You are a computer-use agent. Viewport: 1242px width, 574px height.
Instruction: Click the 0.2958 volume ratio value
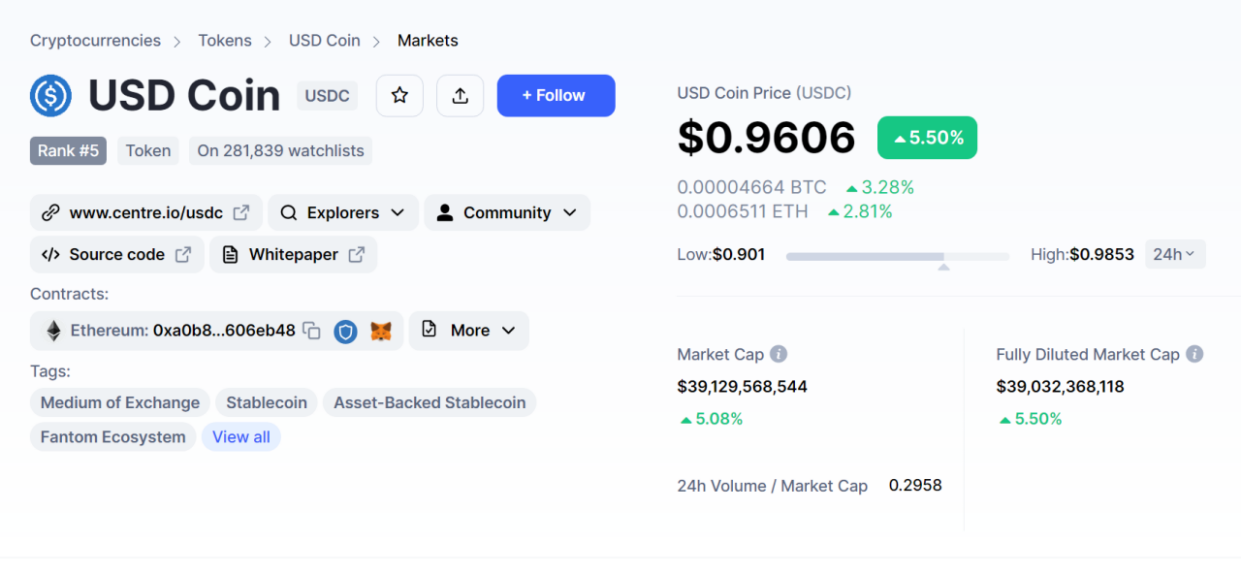pos(915,485)
